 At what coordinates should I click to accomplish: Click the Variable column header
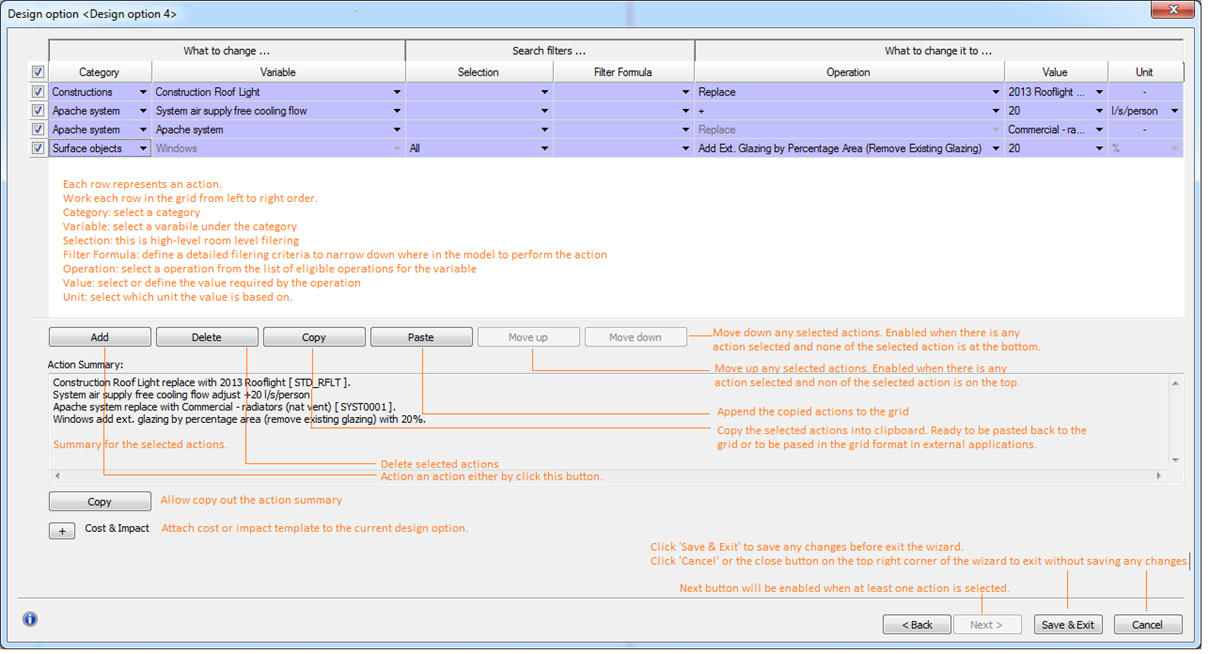pyautogui.click(x=278, y=72)
